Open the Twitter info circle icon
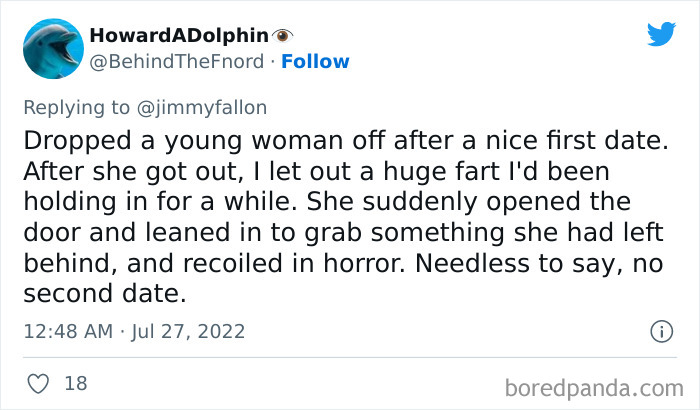 [660, 330]
